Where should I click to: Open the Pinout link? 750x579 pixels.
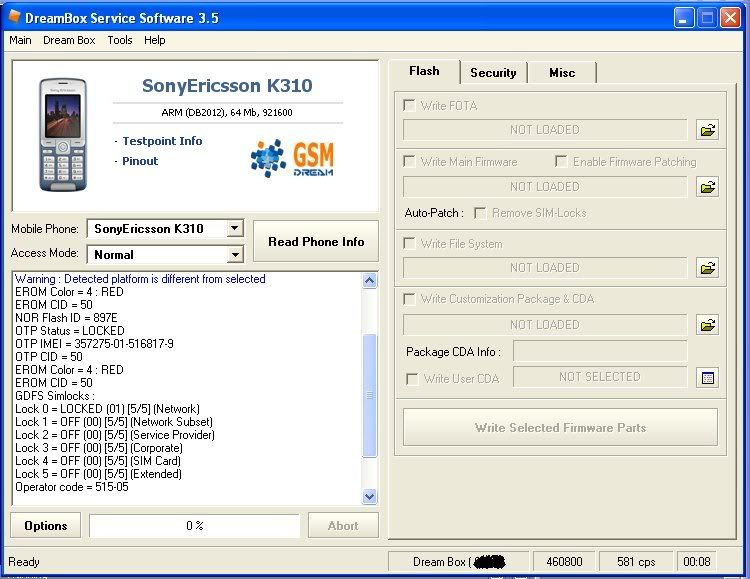(140, 161)
